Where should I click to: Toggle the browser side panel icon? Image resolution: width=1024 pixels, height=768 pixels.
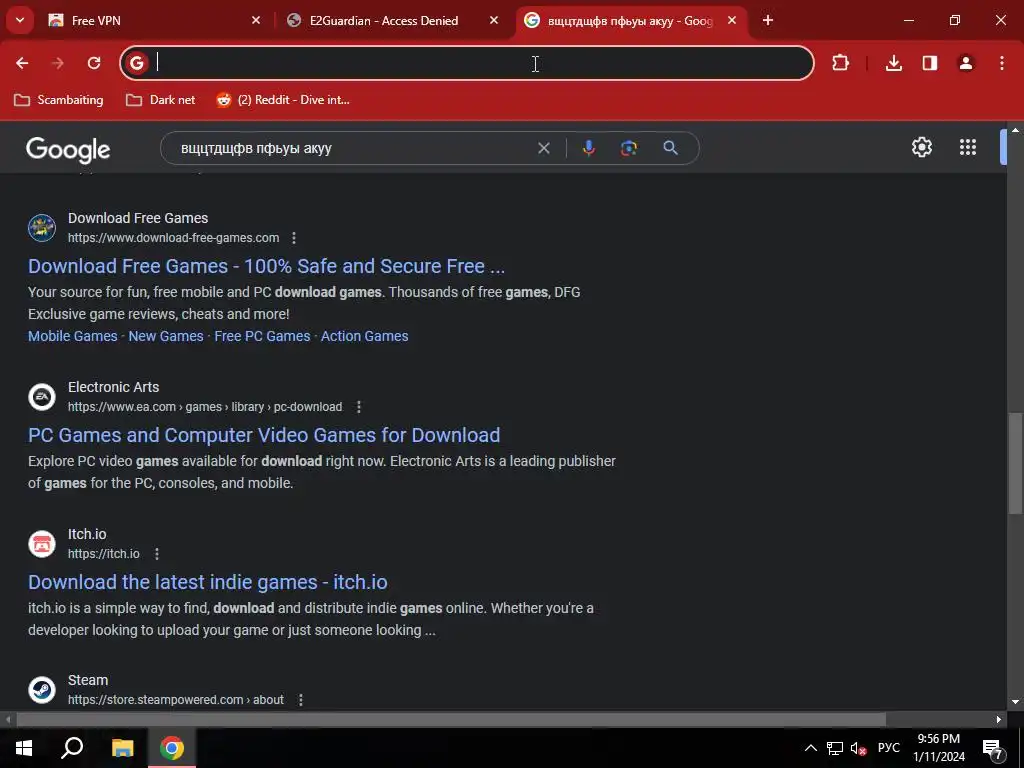(930, 63)
